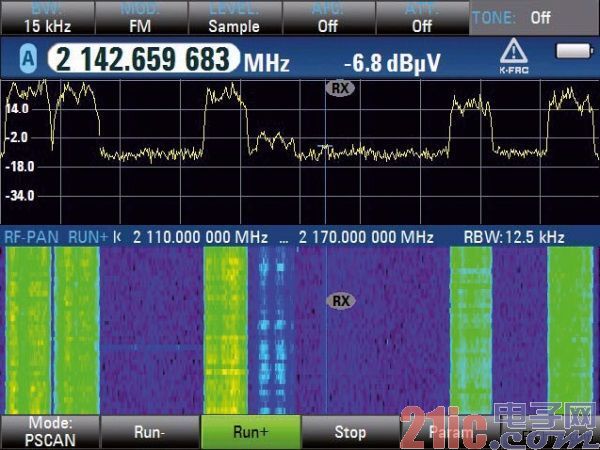The image size is (600, 450).
Task: Check the battery status icon
Action: [574, 51]
